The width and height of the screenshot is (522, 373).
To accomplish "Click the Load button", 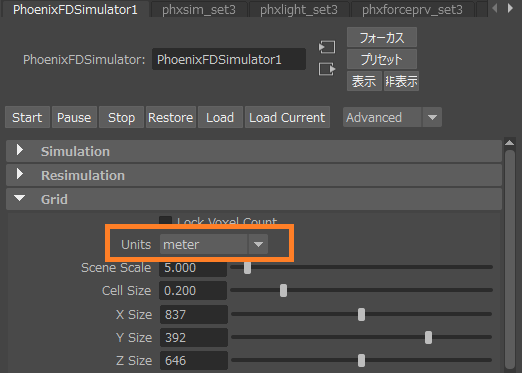I will coord(220,117).
